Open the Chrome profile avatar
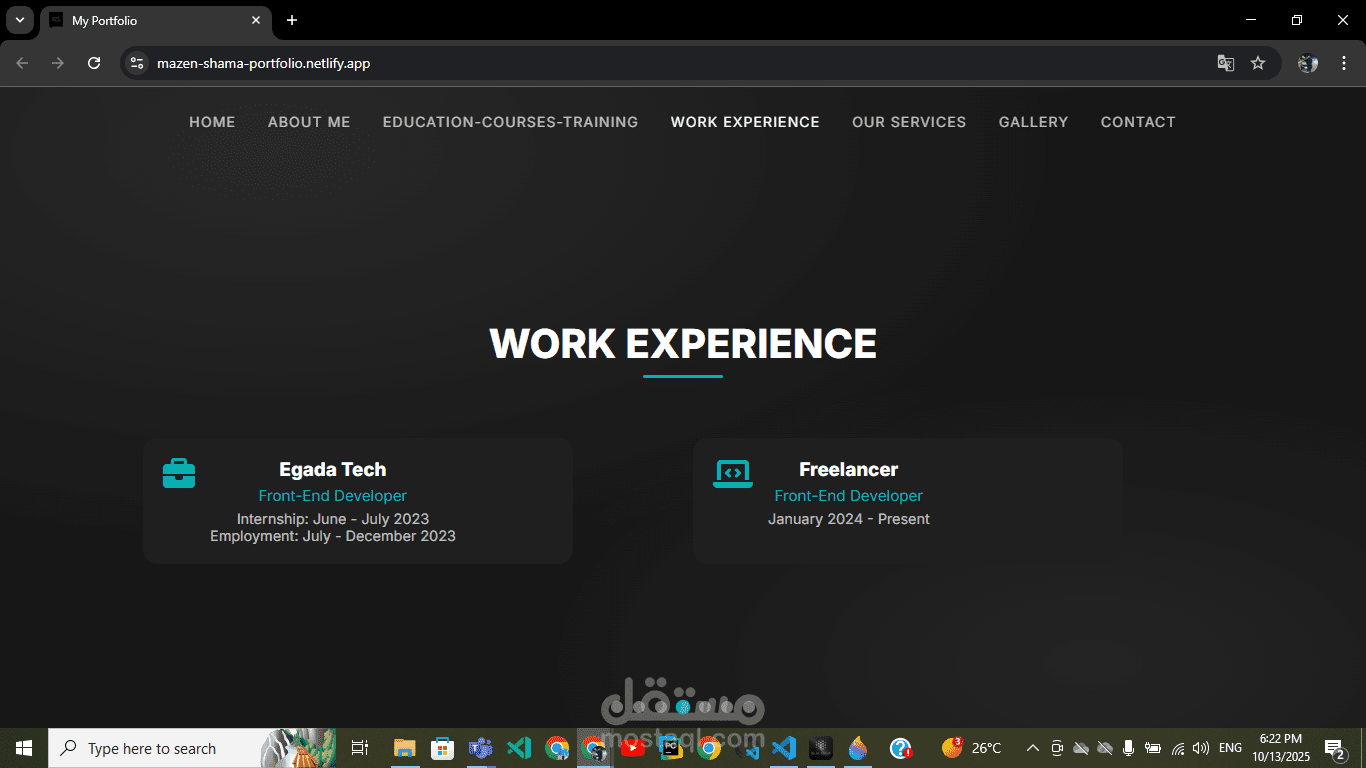 click(x=1308, y=63)
